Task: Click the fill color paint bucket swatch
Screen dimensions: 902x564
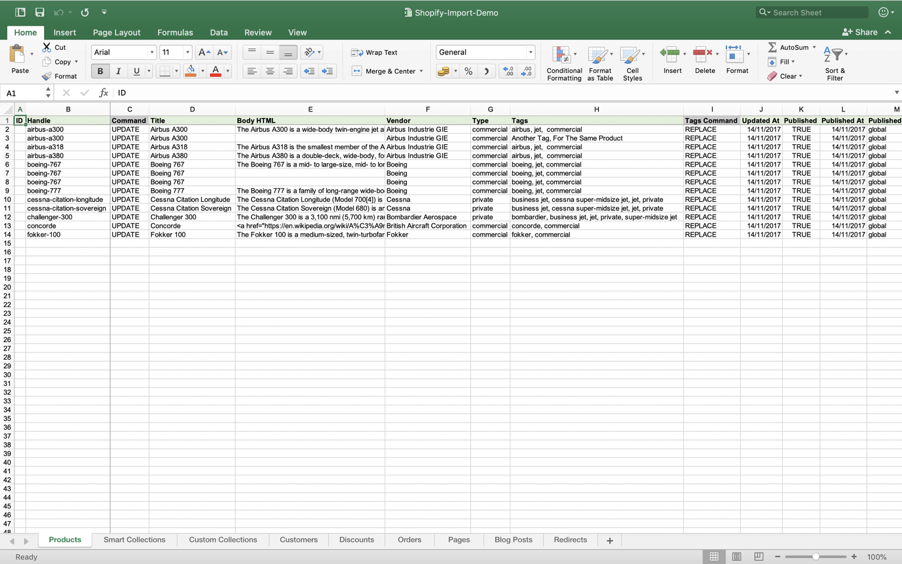Action: [190, 71]
